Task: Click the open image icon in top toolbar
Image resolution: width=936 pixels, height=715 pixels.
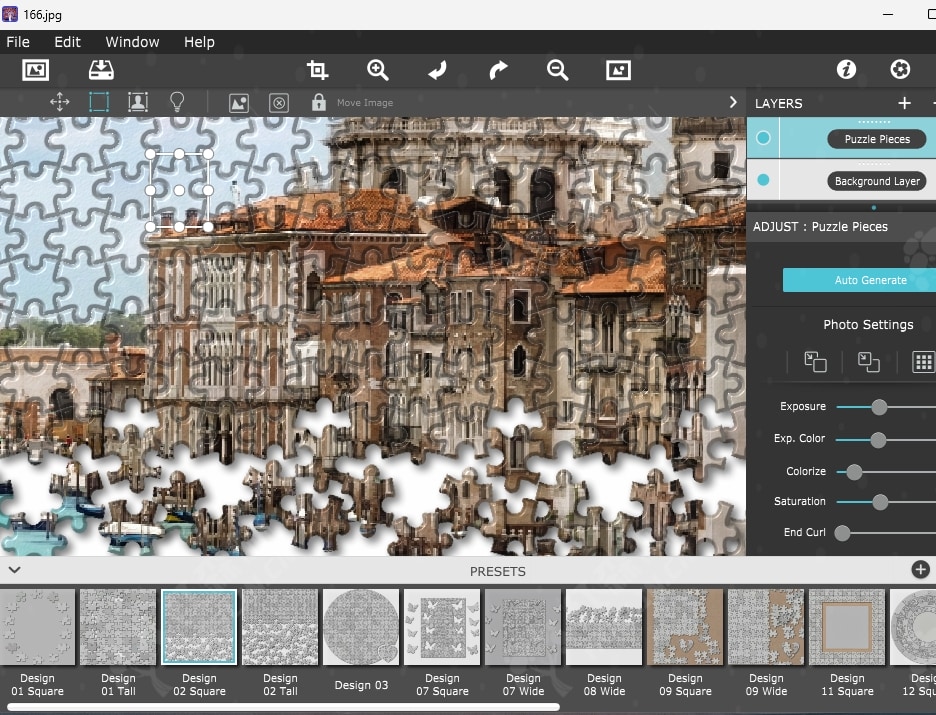Action: point(35,70)
